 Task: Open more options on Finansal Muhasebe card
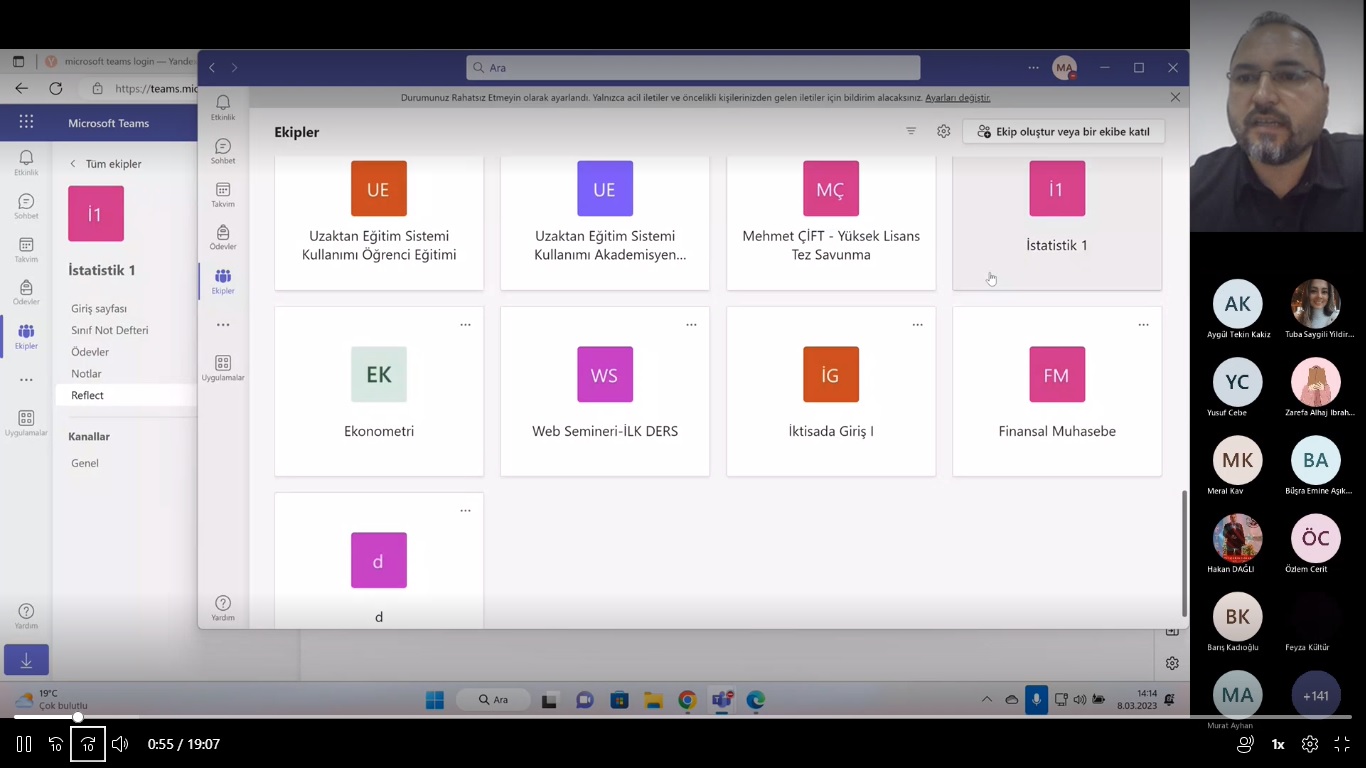point(1143,325)
